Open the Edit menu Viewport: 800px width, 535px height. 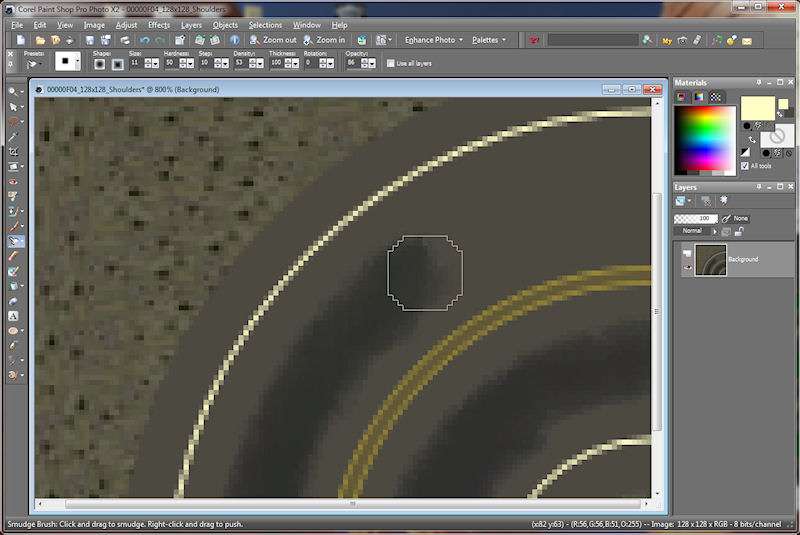(x=40, y=24)
